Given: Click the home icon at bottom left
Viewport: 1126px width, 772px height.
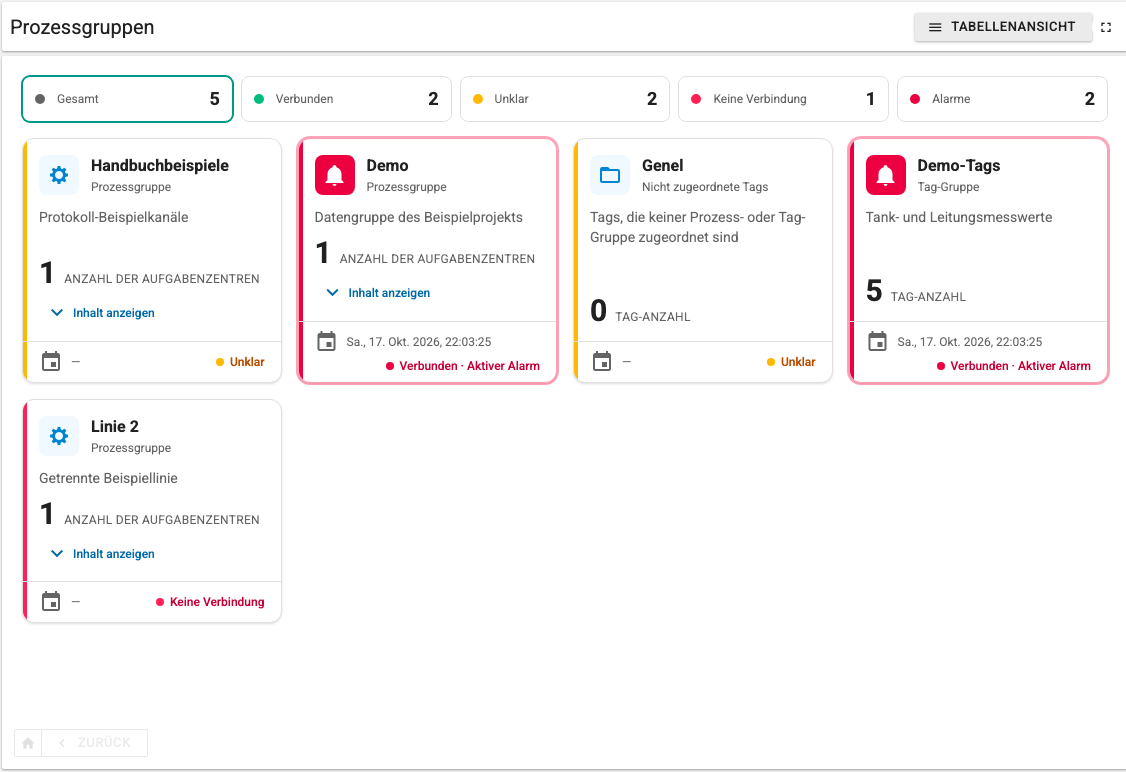Looking at the screenshot, I should (28, 743).
